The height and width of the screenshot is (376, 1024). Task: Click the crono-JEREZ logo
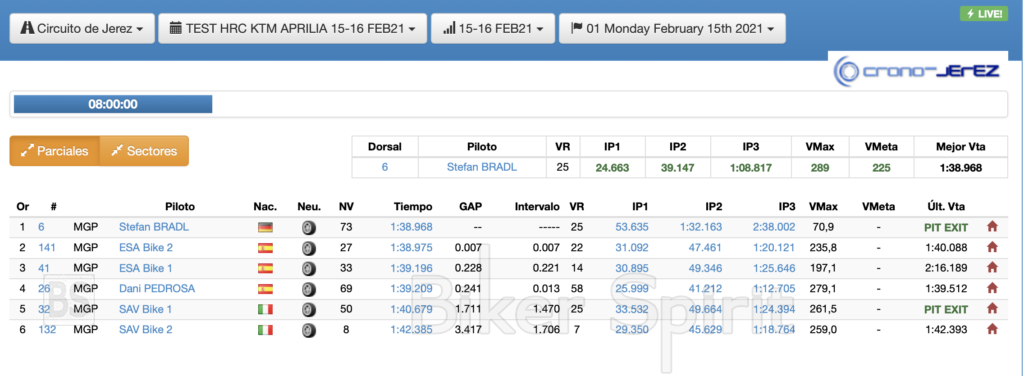pos(918,70)
